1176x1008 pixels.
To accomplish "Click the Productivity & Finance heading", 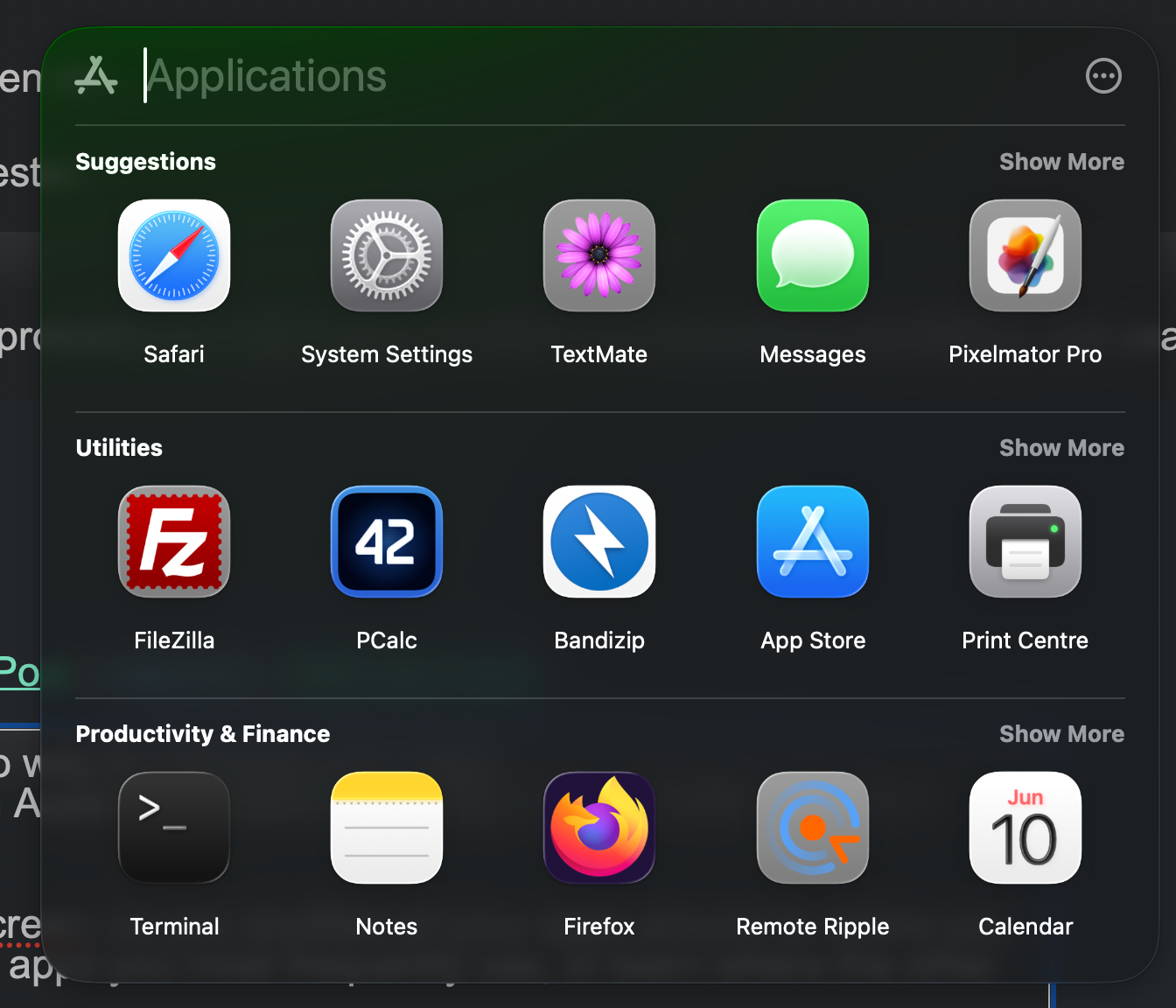I will coord(203,734).
